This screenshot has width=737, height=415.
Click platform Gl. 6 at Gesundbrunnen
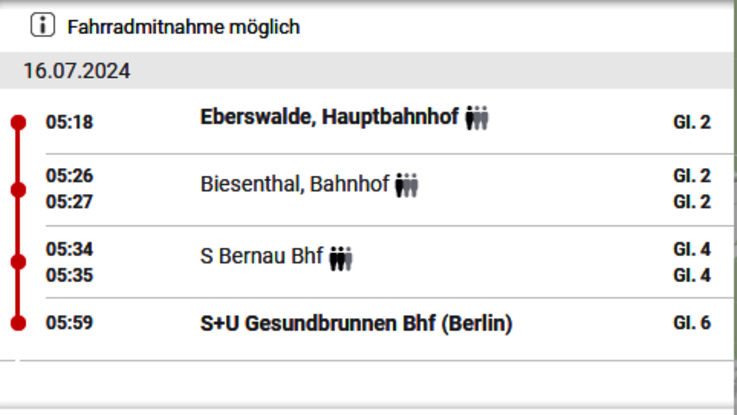click(x=692, y=323)
